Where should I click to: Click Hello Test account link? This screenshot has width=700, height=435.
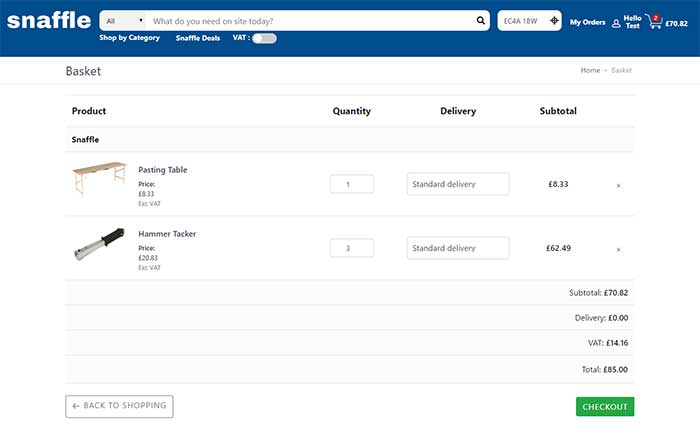point(633,22)
